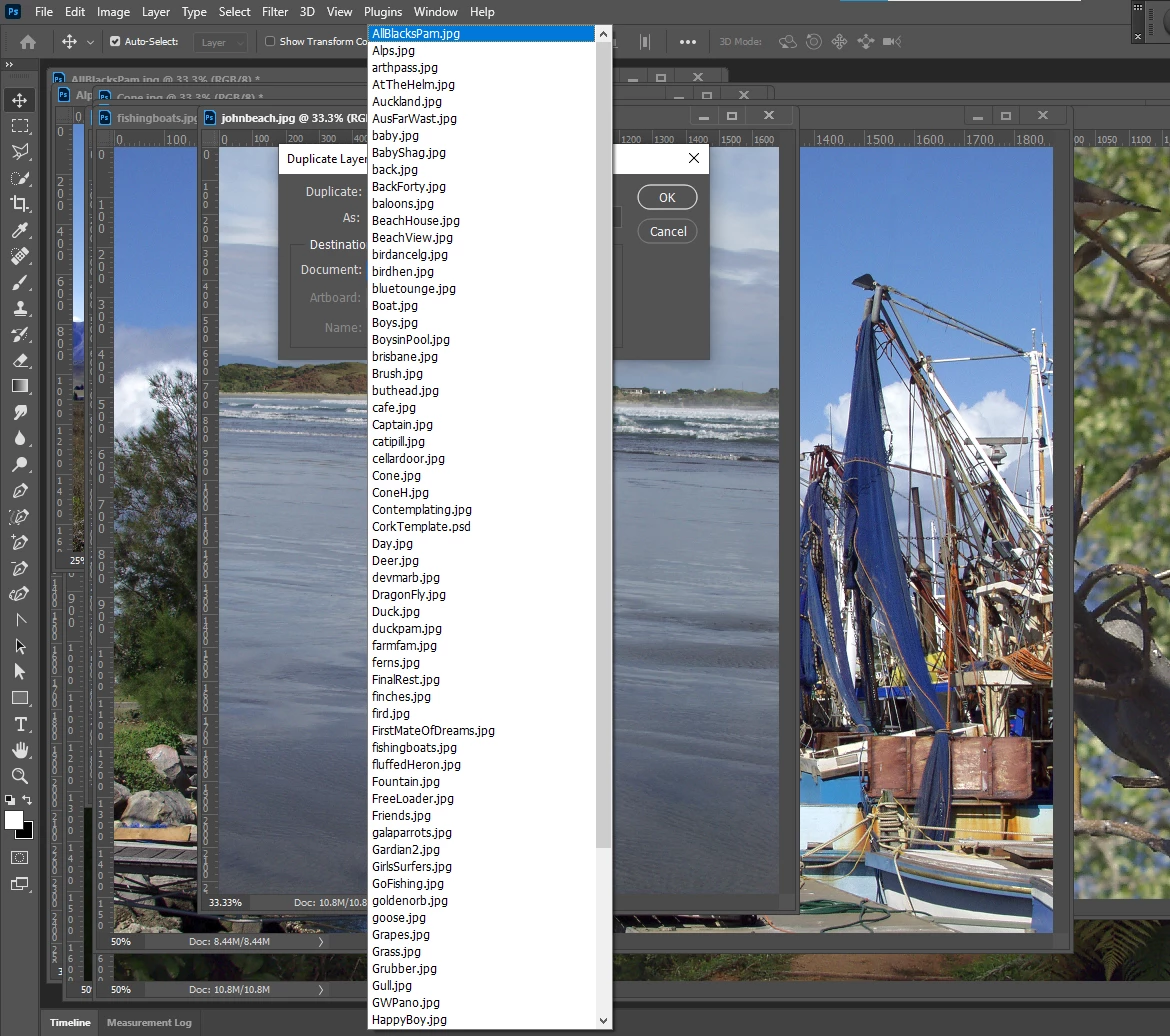Select the Gradient tool

[20, 386]
